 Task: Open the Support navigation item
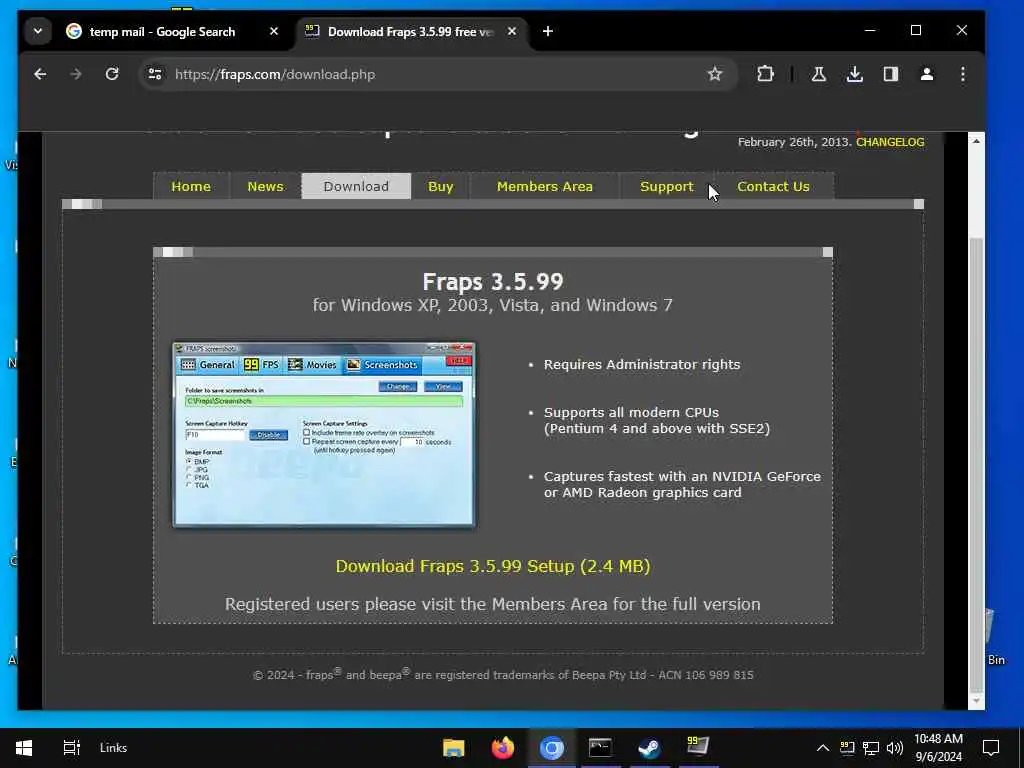point(667,187)
